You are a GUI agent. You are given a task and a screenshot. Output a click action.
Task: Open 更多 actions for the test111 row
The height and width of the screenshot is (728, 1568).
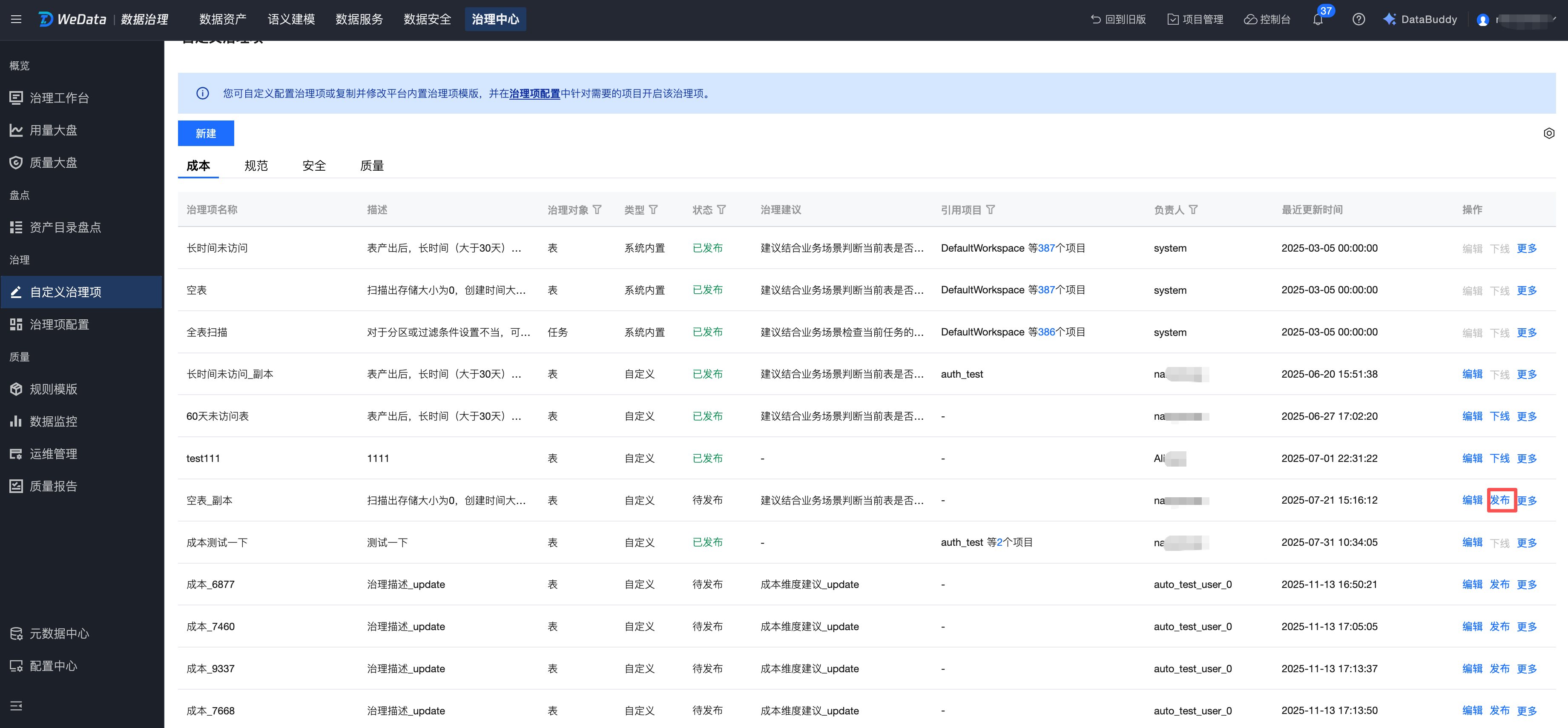[1526, 459]
